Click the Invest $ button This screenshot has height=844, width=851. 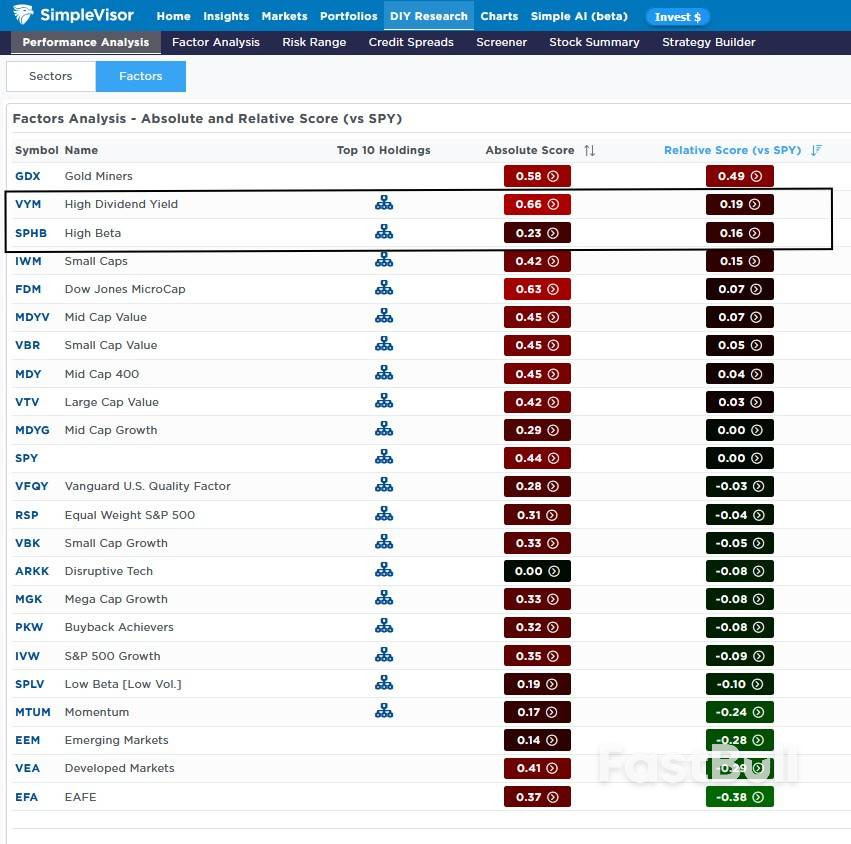coord(678,16)
